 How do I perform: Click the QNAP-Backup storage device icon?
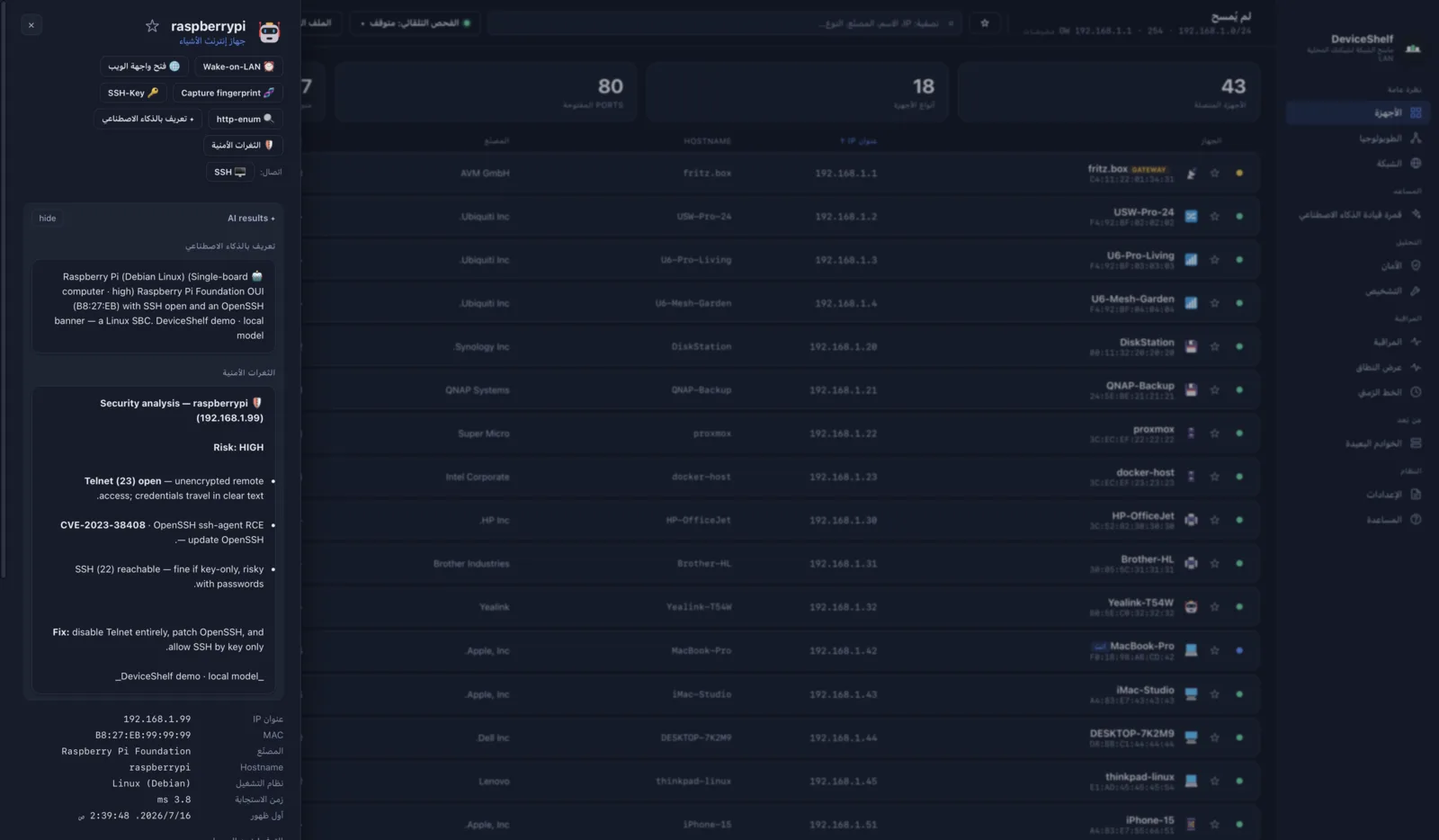(x=1191, y=390)
